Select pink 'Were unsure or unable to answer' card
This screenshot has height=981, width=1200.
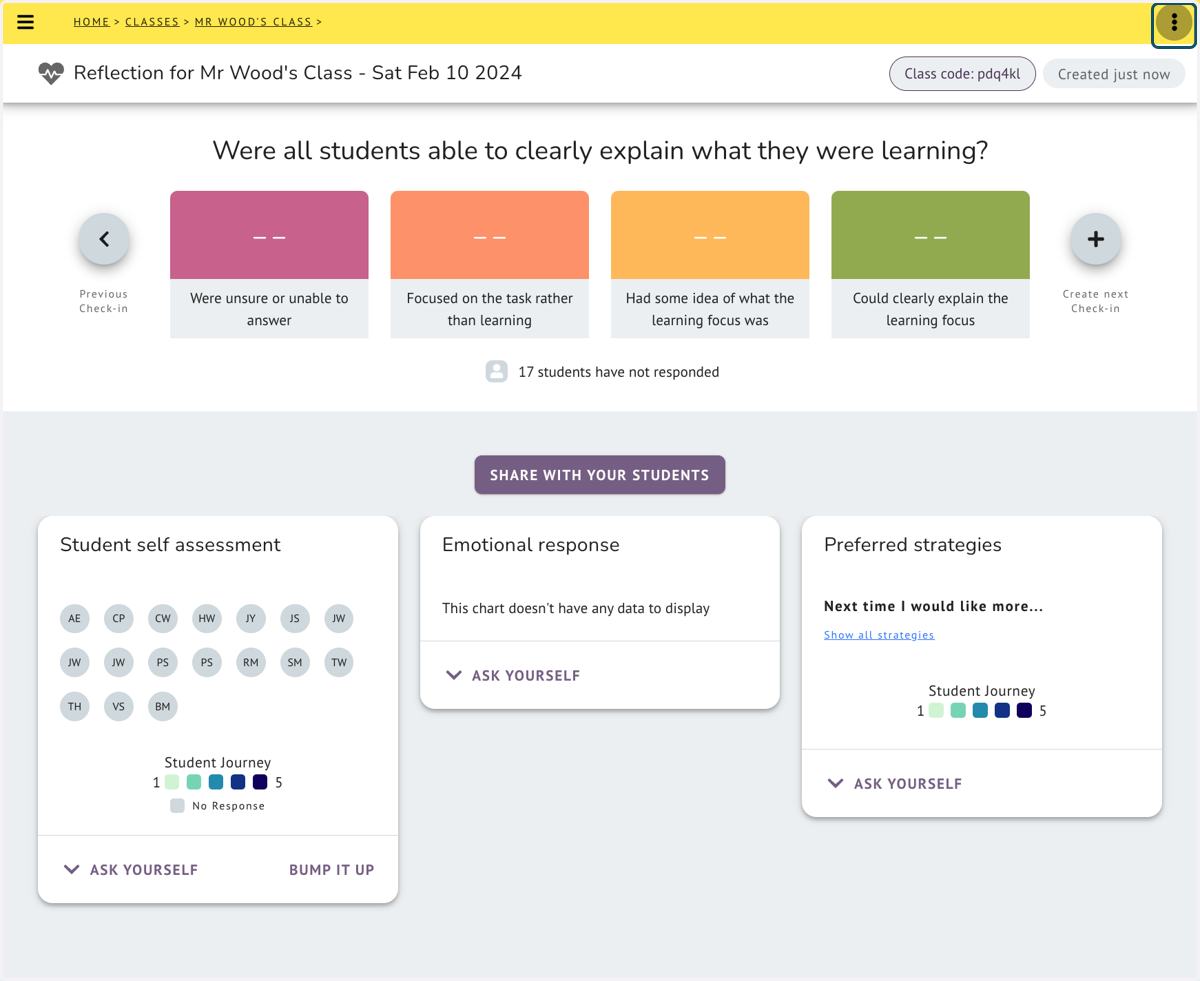point(269,264)
